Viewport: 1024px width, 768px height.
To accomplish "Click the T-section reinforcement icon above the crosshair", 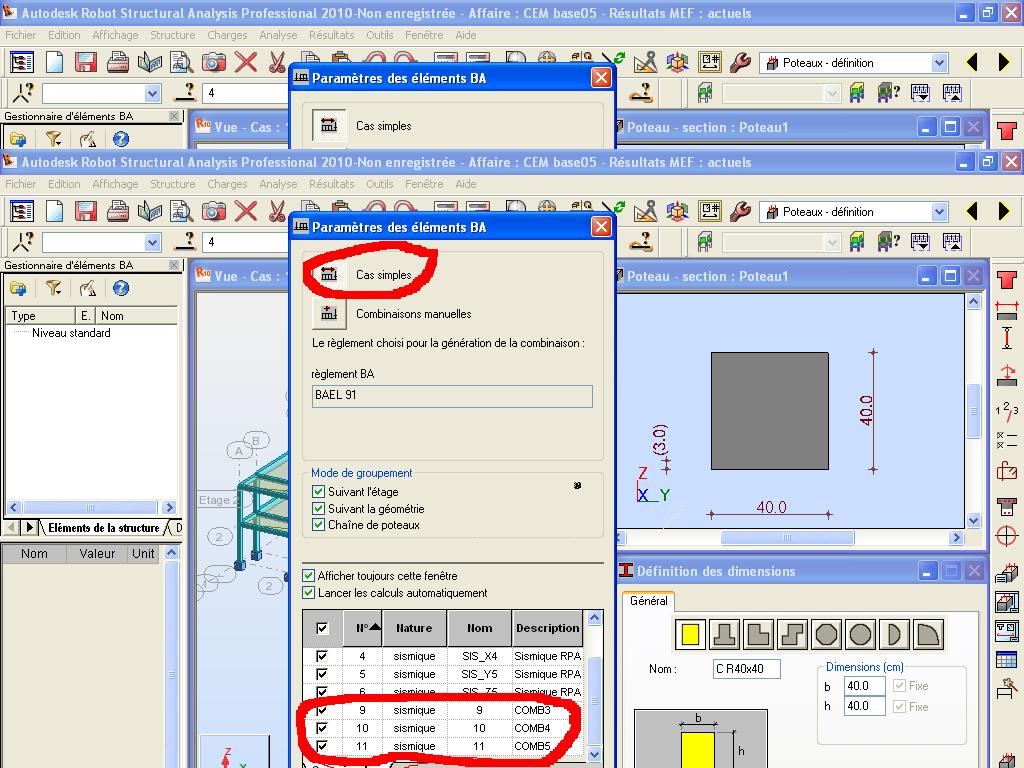I will pos(1007,506).
